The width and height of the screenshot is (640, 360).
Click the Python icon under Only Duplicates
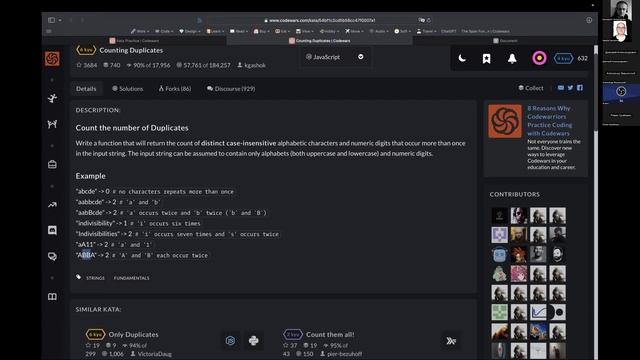(x=253, y=340)
